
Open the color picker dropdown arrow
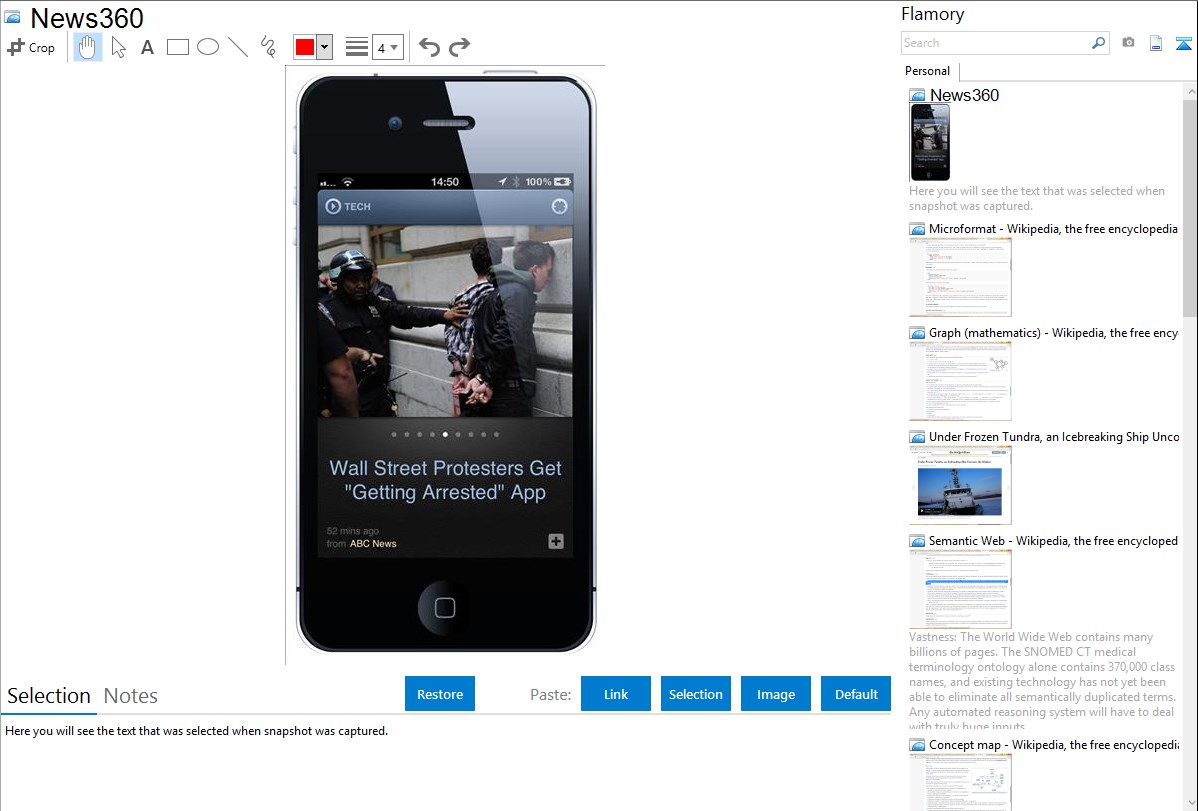(x=325, y=47)
